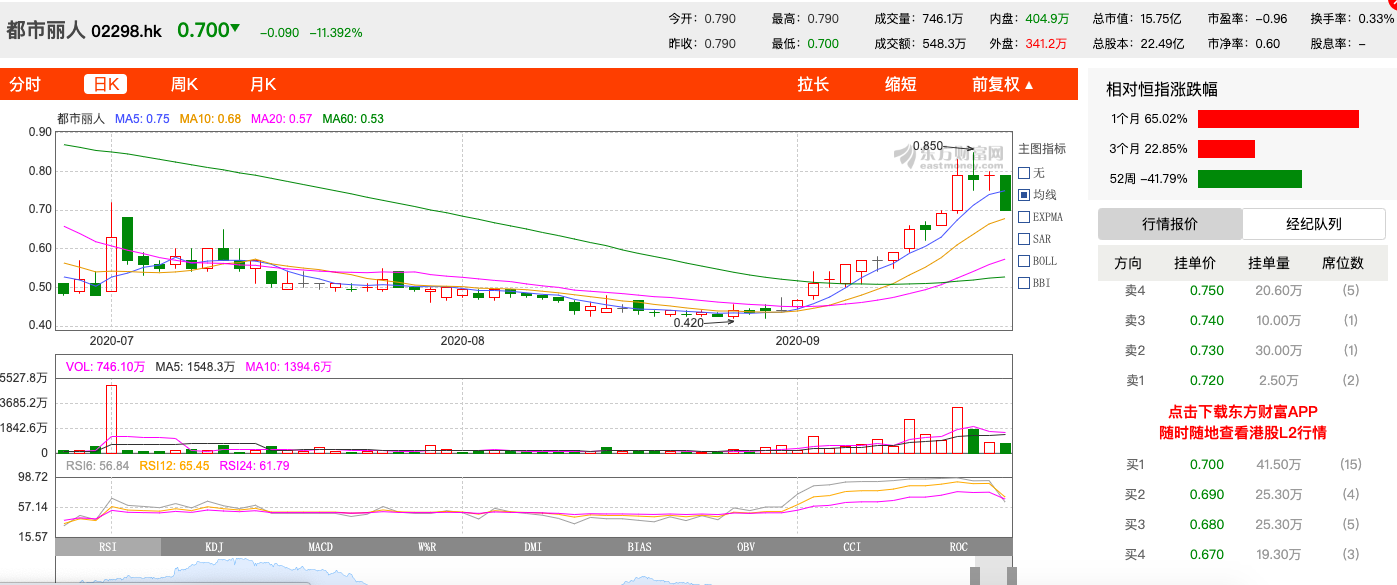1397x585 pixels.
Task: Select the 日K daily candlestick tab
Action: [105, 84]
